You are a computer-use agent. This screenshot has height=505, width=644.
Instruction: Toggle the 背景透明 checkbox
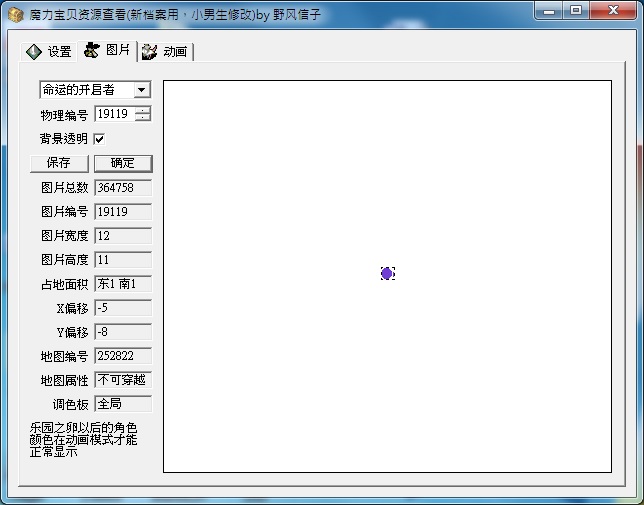coord(99,139)
